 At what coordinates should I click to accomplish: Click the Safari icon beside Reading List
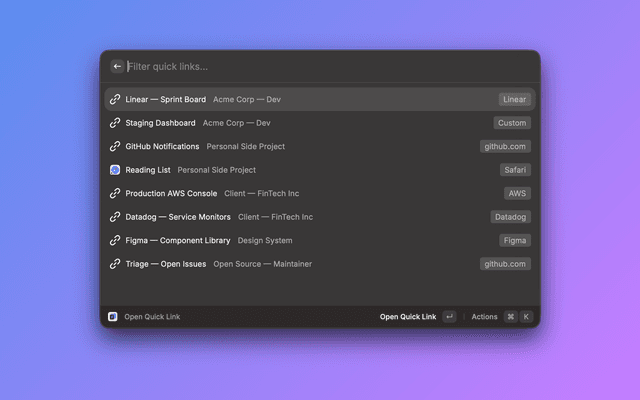tap(115, 170)
